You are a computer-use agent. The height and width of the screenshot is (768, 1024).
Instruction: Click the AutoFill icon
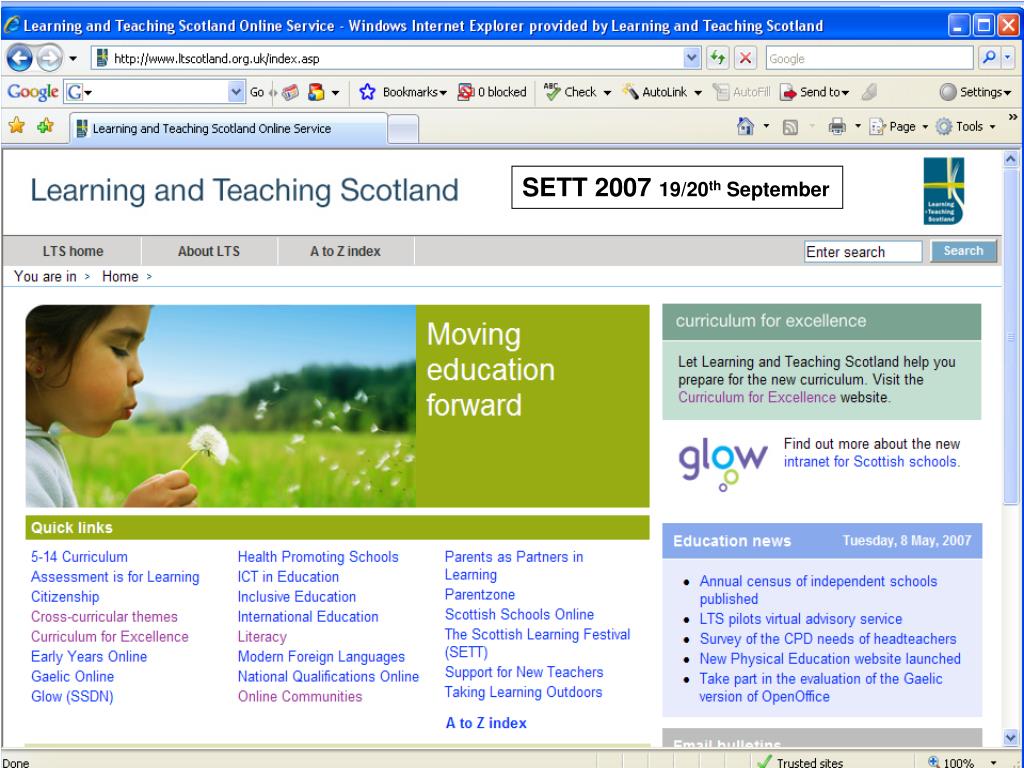(720, 92)
